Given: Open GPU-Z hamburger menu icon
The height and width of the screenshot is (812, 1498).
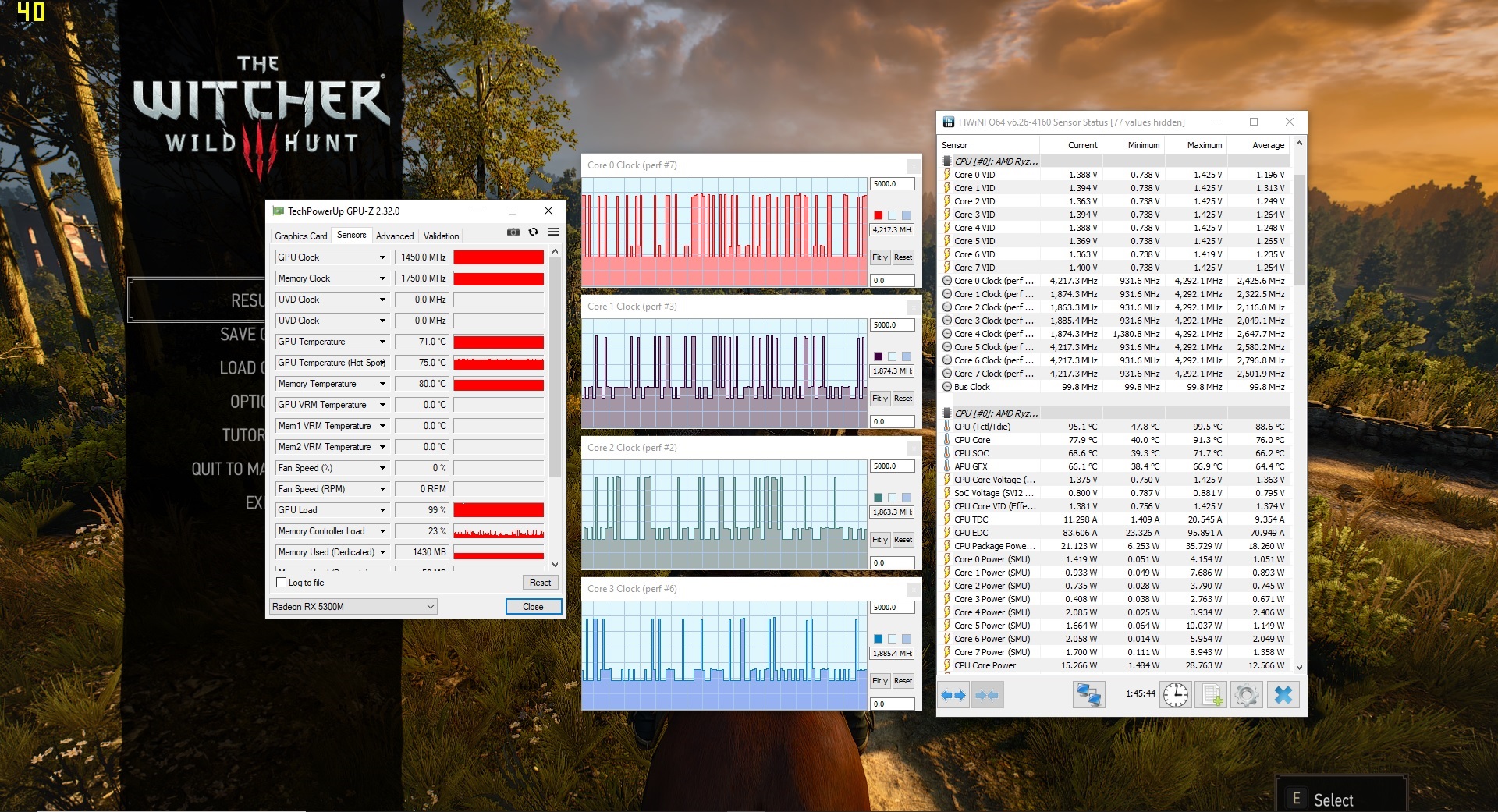Looking at the screenshot, I should 553,232.
